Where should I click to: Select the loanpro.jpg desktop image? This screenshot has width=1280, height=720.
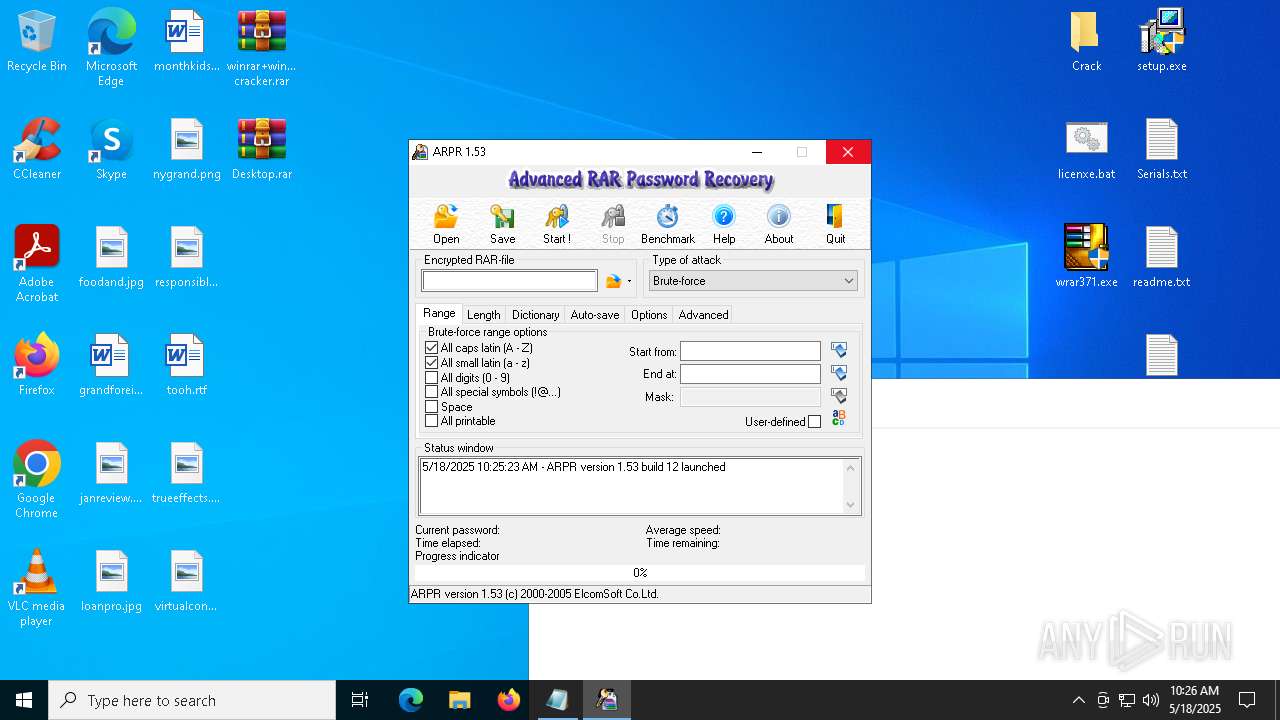pos(111,581)
